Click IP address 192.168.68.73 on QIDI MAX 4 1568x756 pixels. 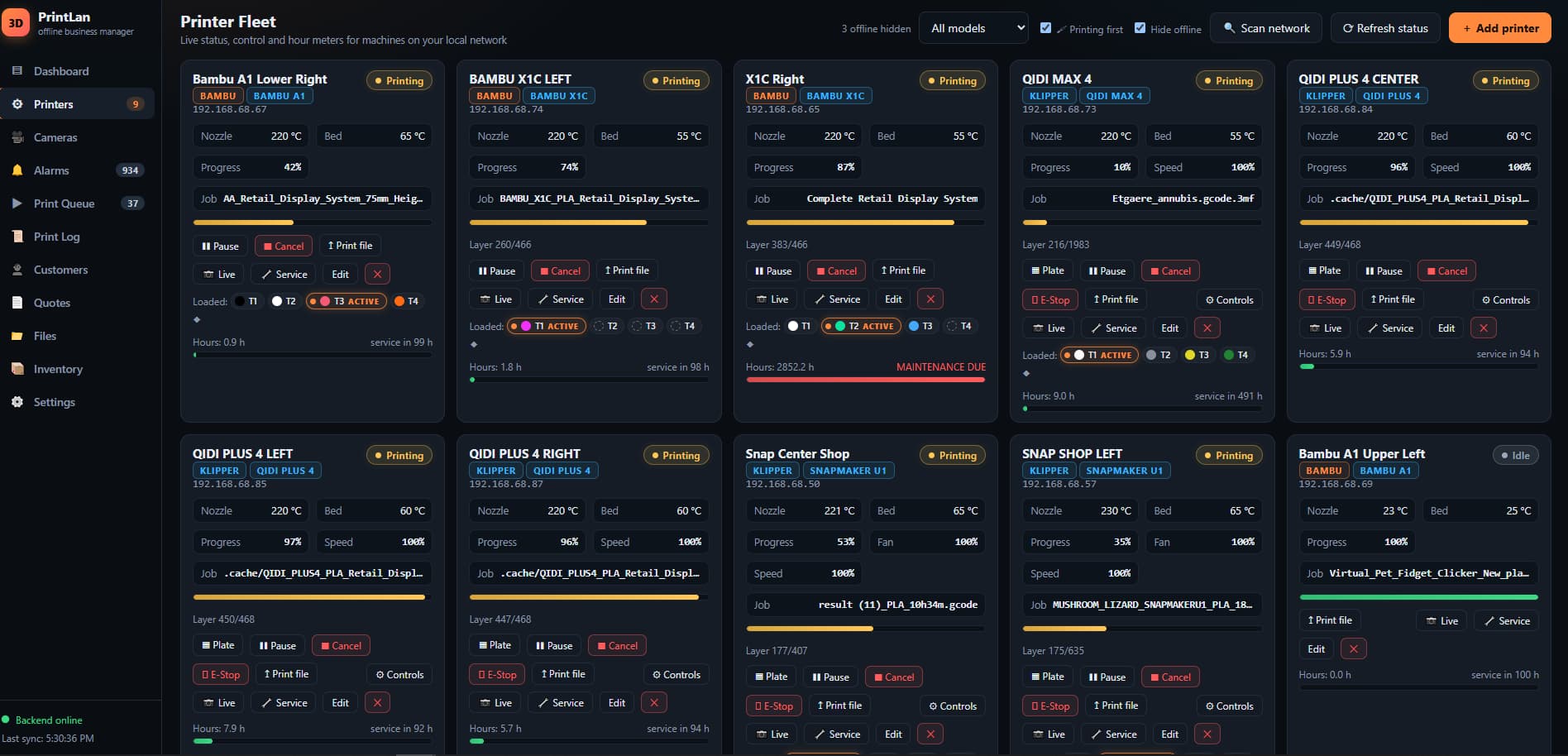[1059, 109]
